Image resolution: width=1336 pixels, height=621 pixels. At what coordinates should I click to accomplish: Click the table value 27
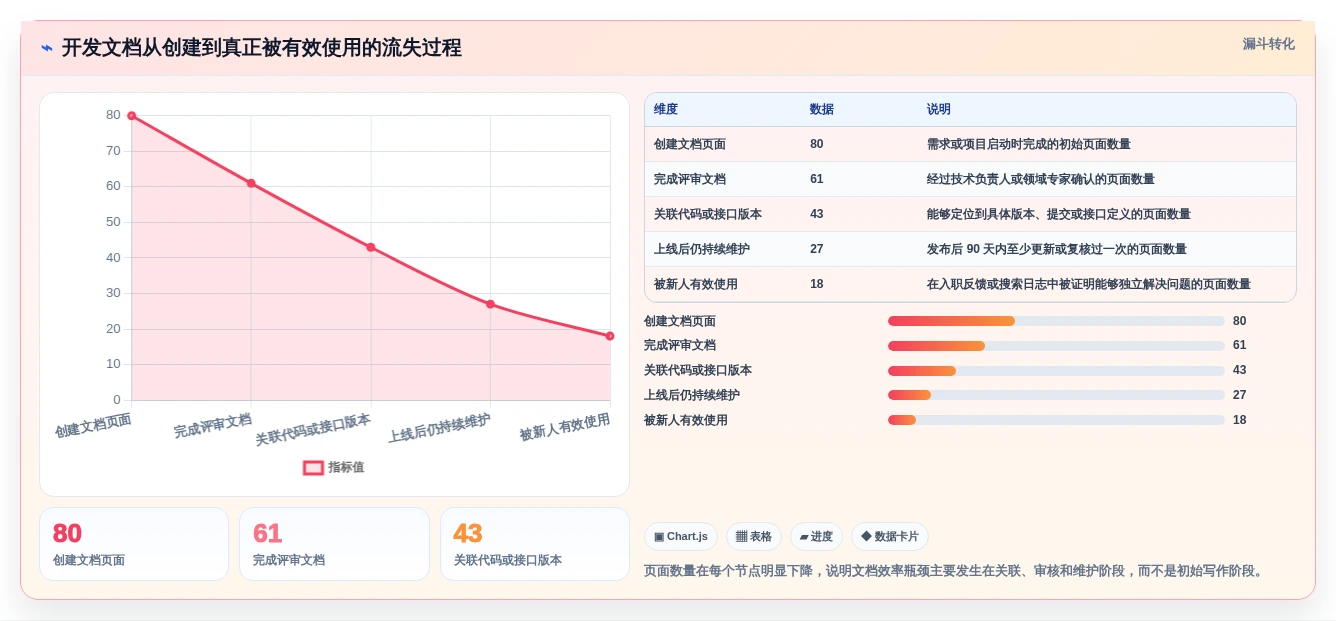(817, 249)
